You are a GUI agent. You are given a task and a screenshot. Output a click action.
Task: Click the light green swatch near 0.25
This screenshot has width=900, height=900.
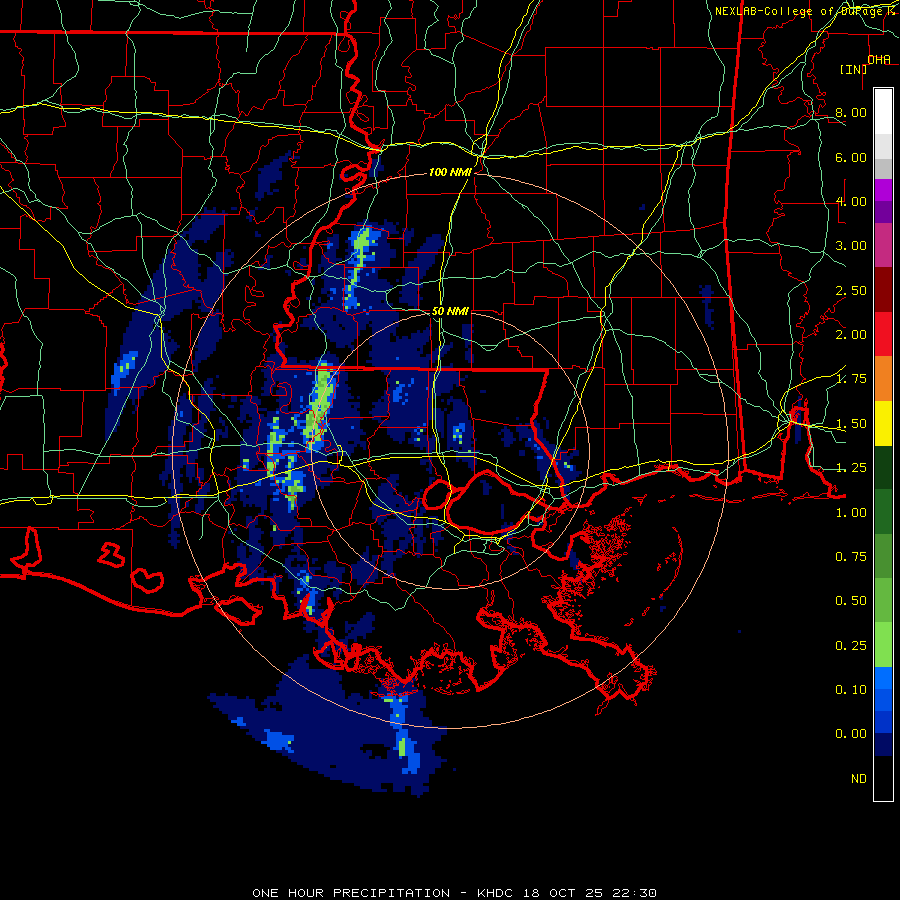point(883,645)
